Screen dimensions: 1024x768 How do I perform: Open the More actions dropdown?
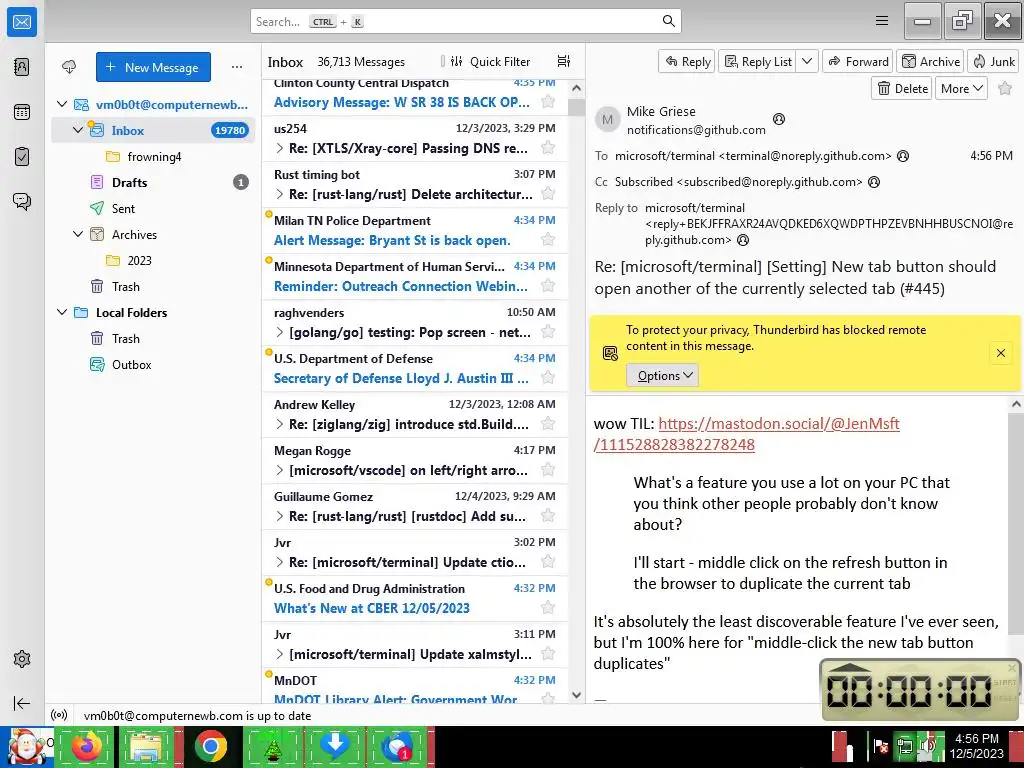(961, 88)
